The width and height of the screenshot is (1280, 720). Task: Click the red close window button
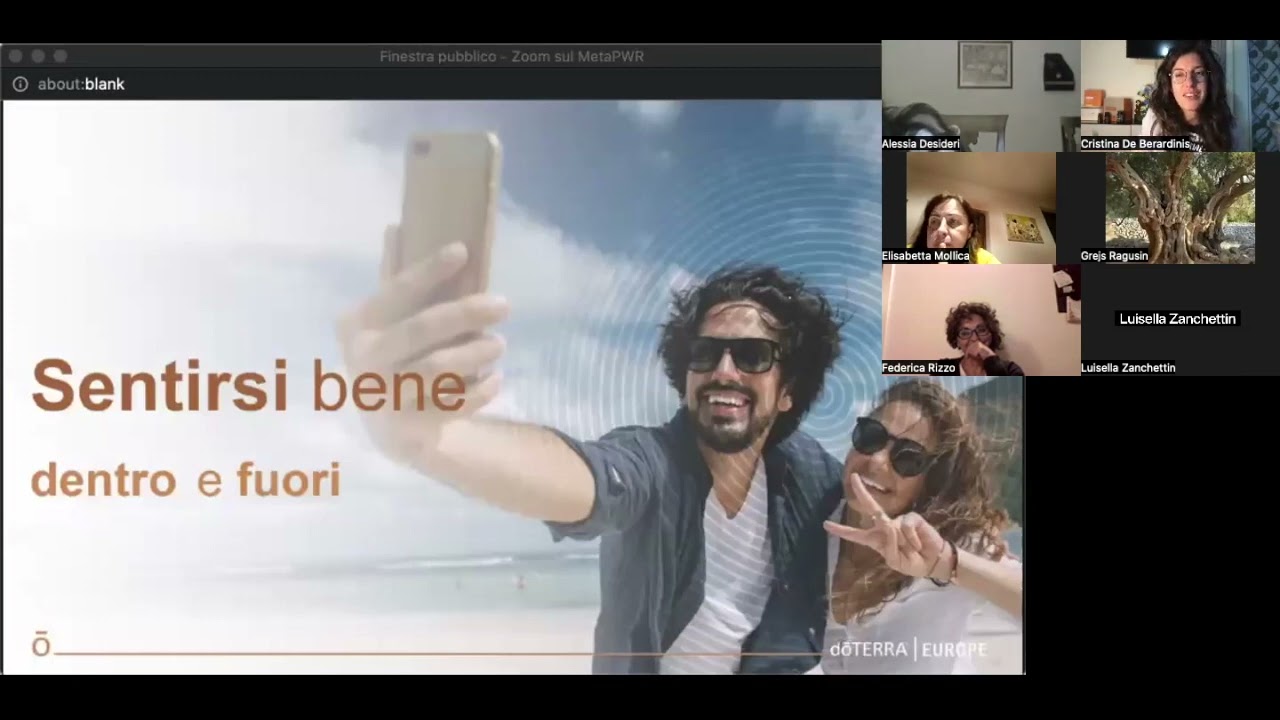[x=16, y=56]
